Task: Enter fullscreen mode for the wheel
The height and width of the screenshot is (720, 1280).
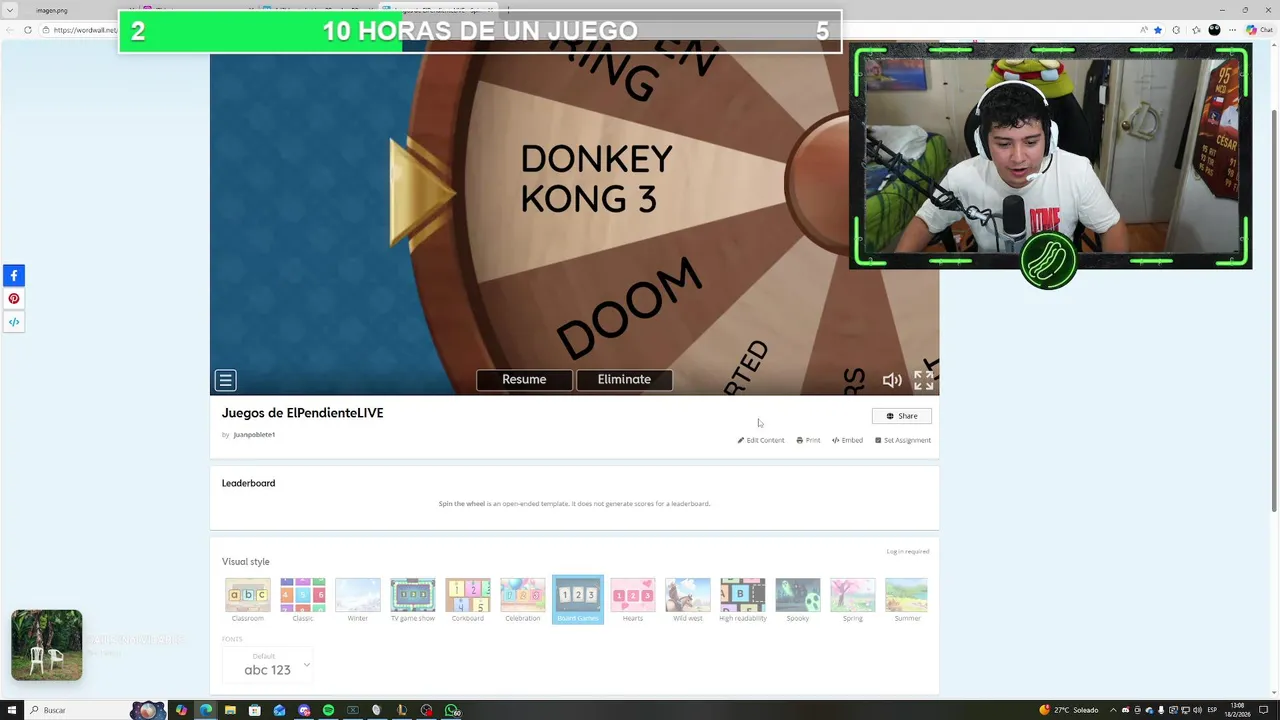Action: pyautogui.click(x=924, y=380)
